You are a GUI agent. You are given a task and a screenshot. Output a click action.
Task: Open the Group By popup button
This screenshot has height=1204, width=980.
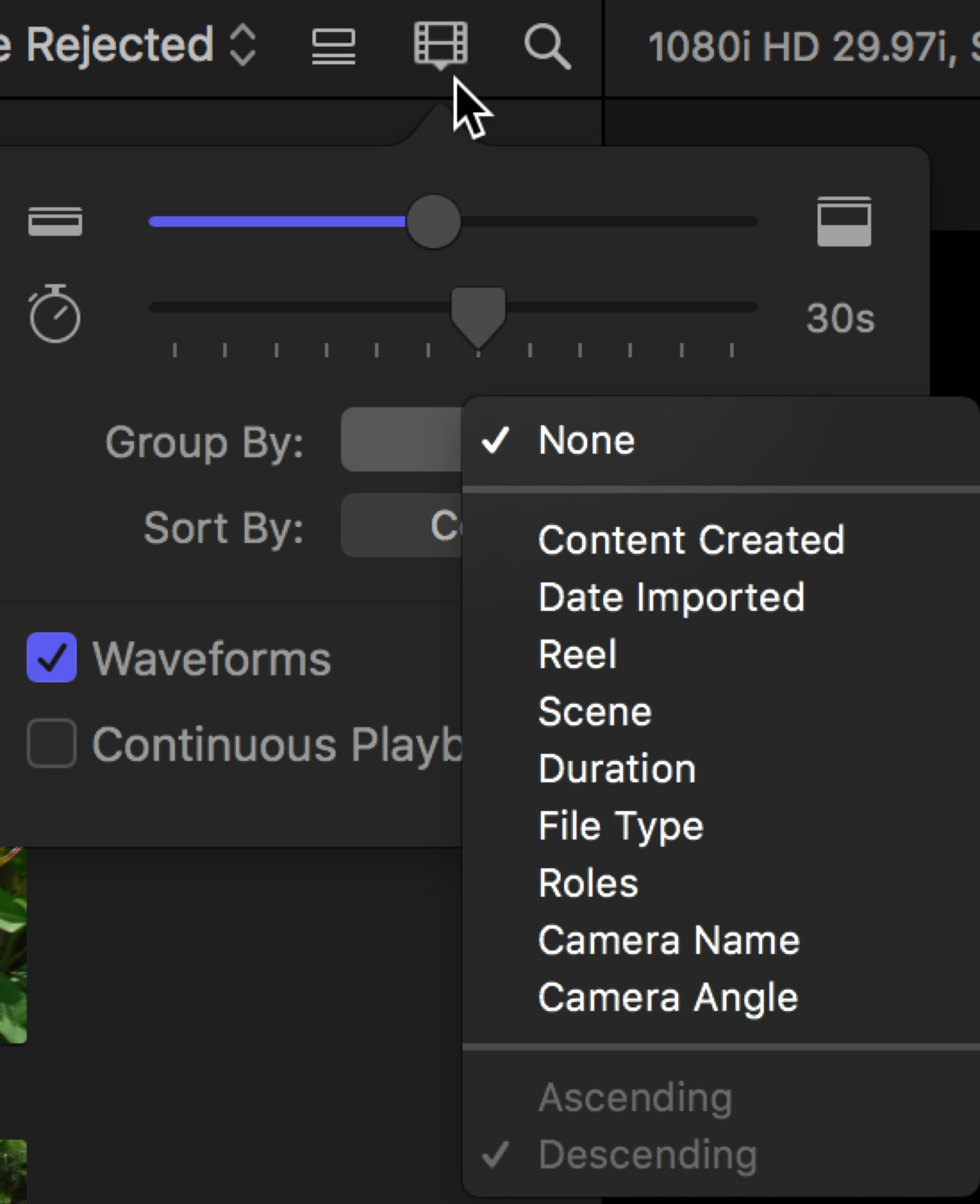coord(401,439)
